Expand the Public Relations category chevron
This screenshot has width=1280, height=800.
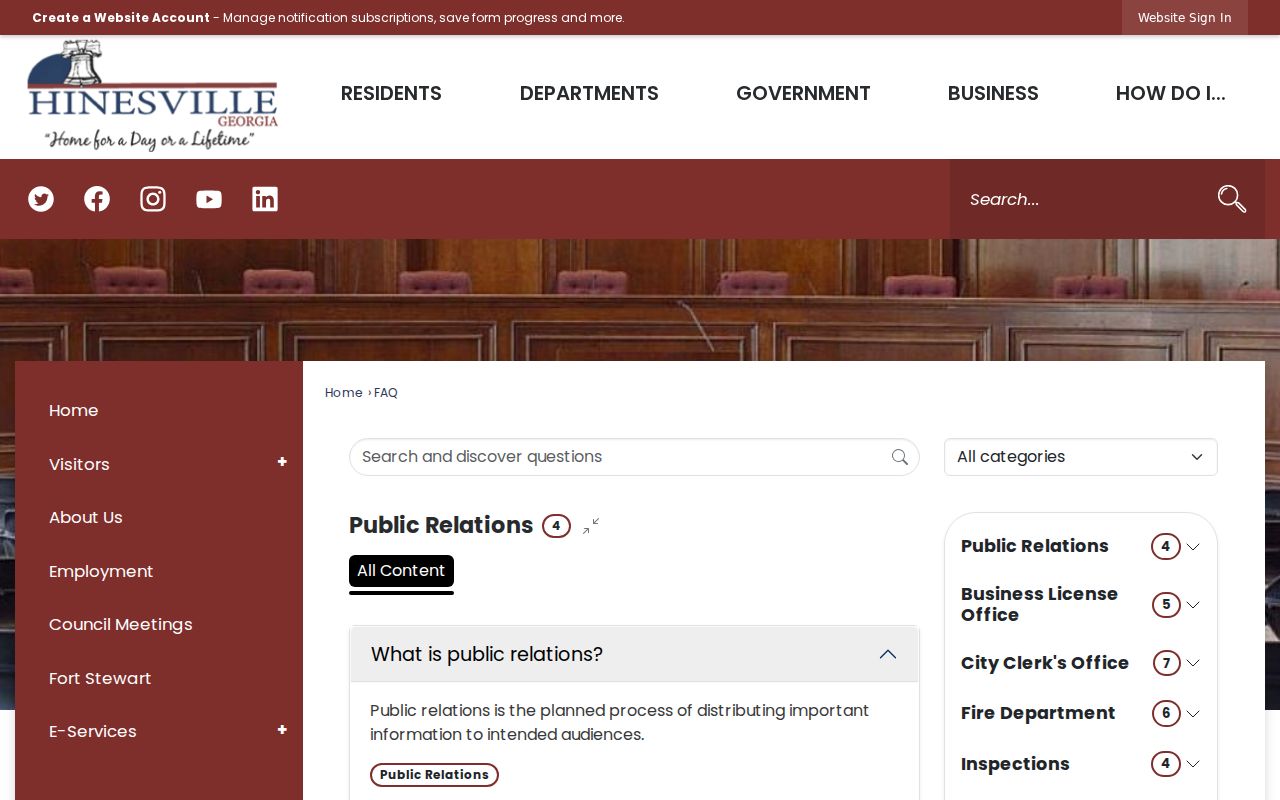click(1193, 547)
